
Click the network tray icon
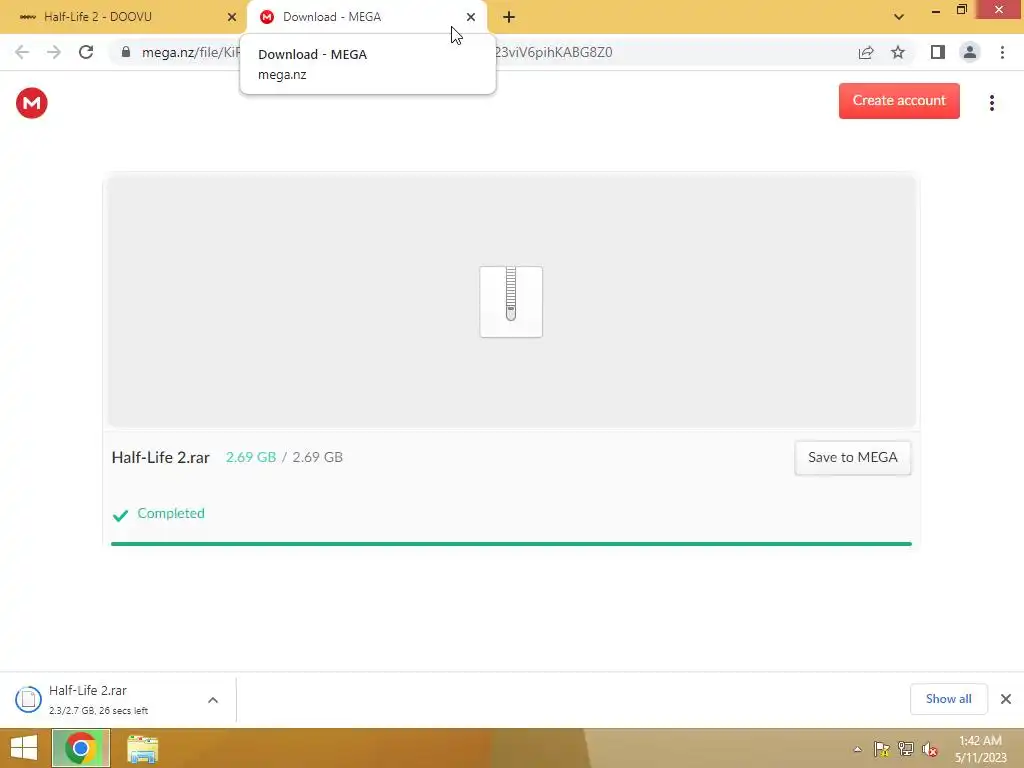pos(906,749)
